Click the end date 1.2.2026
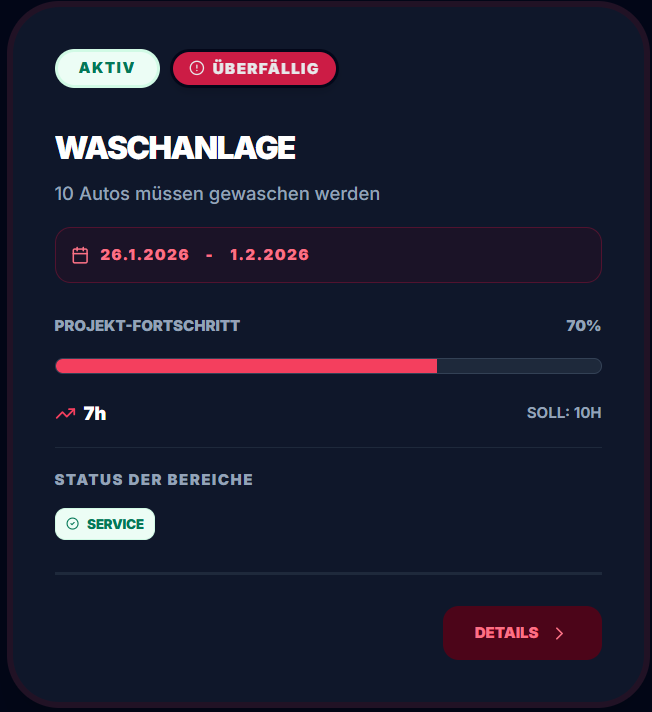Viewport: 652px width, 712px height. pyautogui.click(x=270, y=255)
